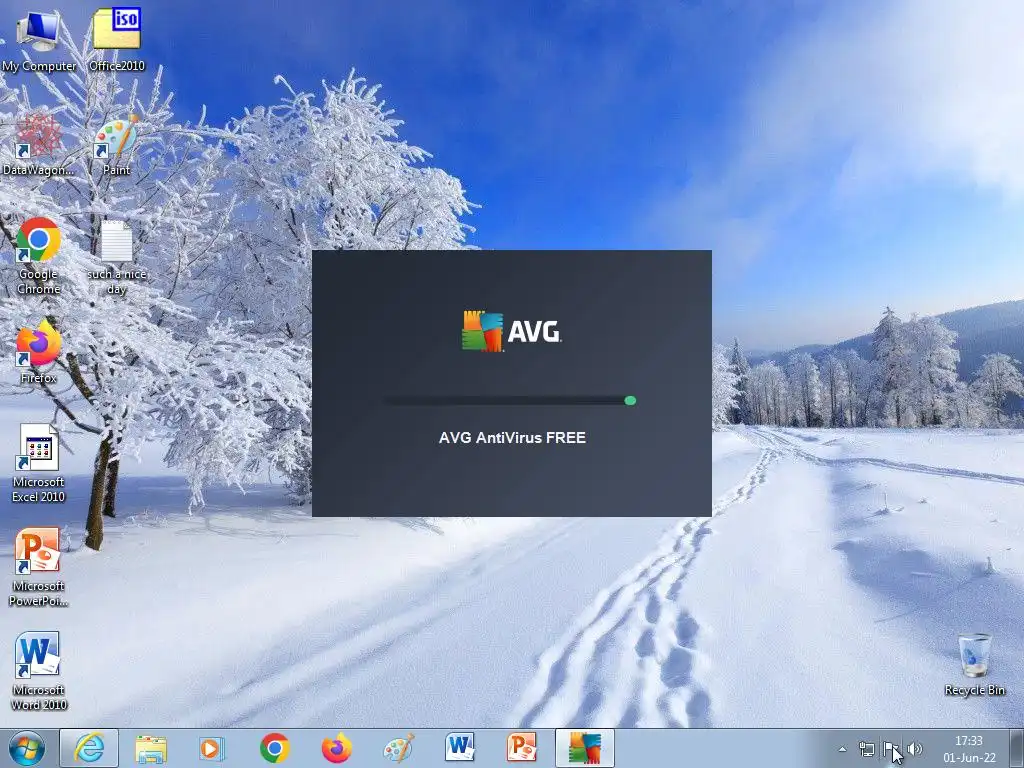
Task: Open network status tray icon
Action: [x=867, y=749]
